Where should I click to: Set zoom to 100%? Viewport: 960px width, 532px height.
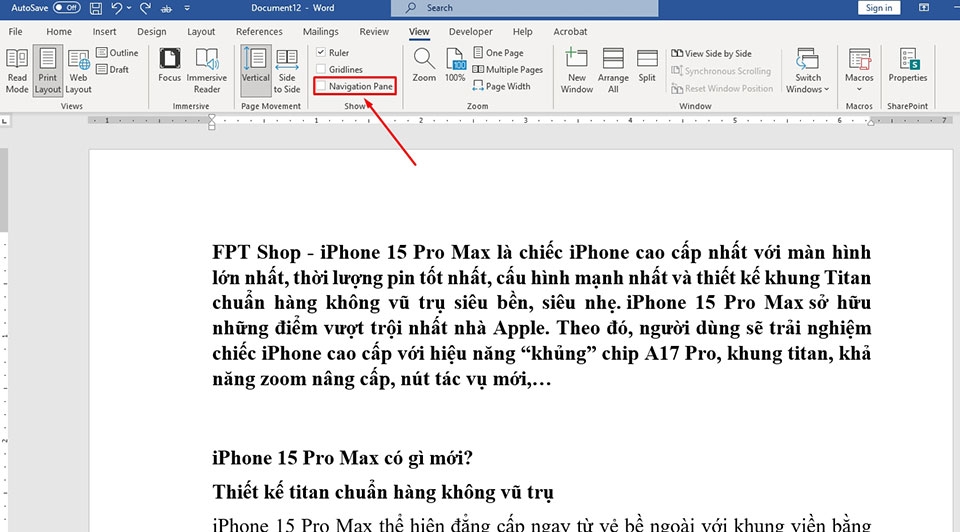click(455, 65)
